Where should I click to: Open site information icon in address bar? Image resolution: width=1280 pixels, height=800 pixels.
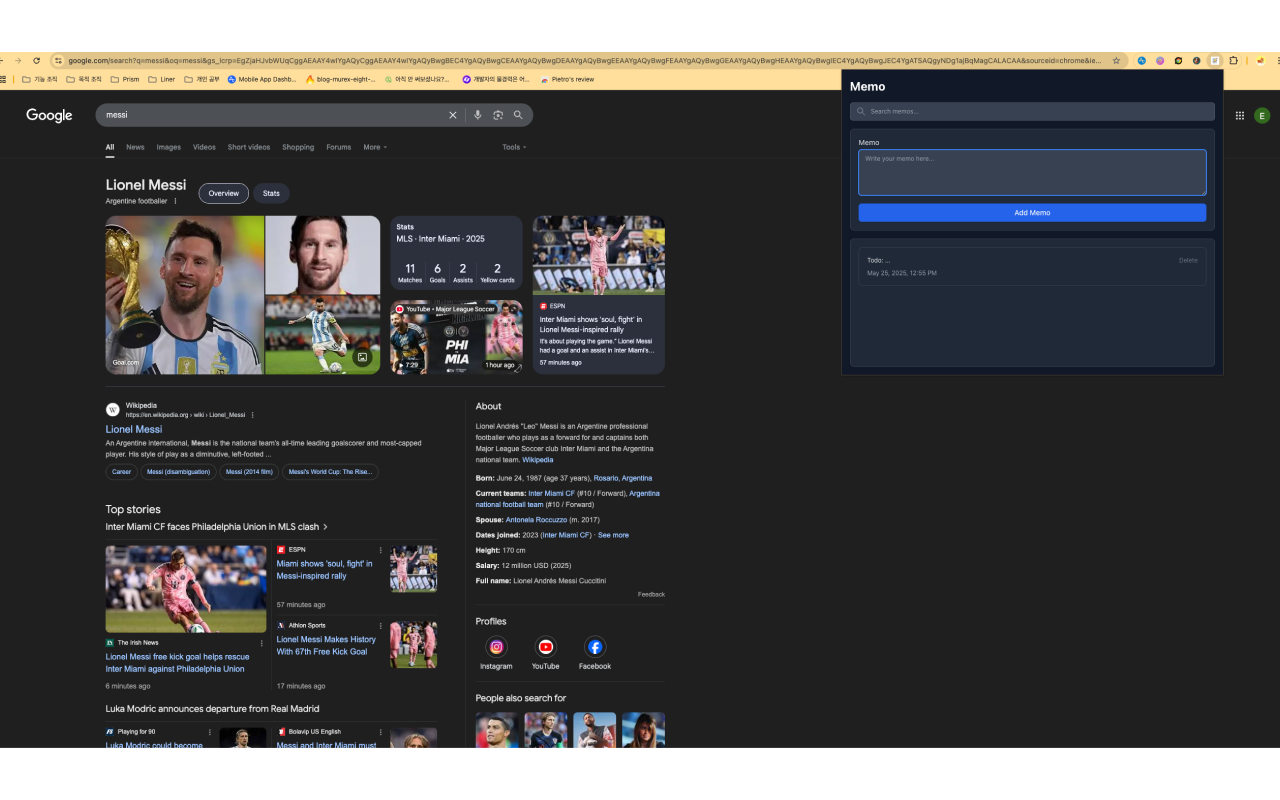point(58,60)
